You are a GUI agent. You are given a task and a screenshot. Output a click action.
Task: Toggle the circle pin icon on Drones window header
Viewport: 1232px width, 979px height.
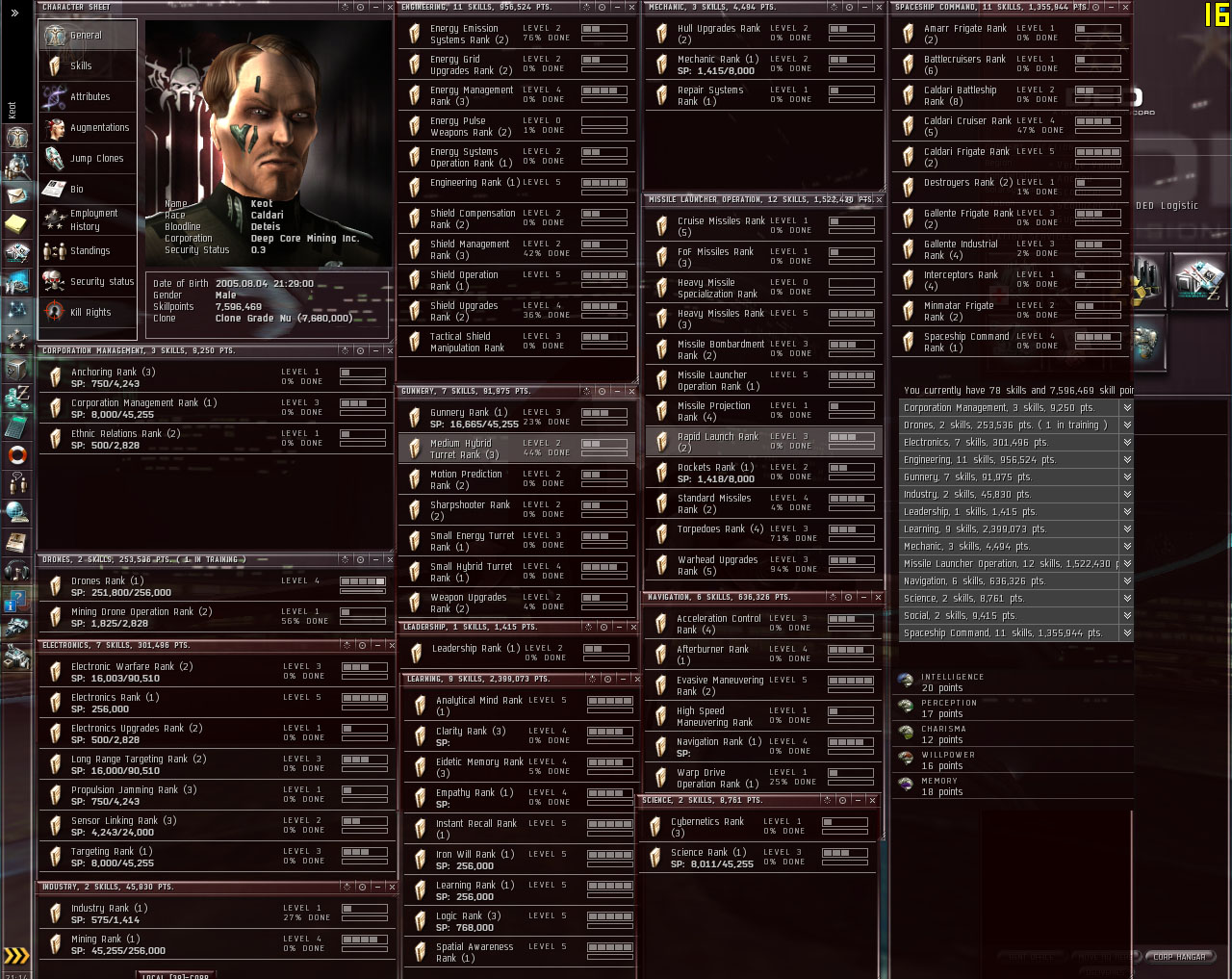pos(360,559)
